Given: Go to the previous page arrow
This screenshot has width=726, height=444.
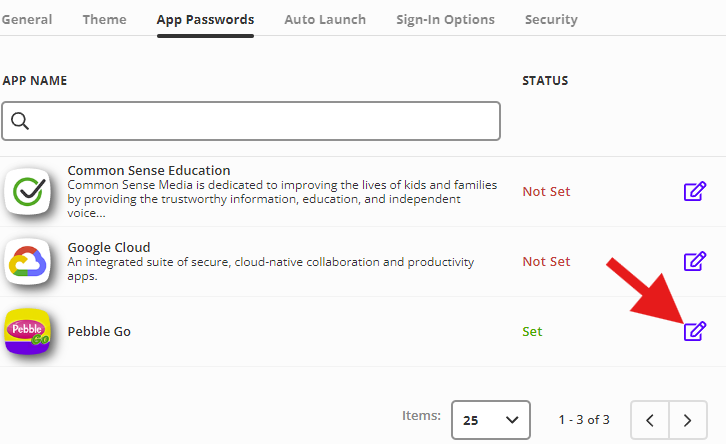Looking at the screenshot, I should [651, 419].
